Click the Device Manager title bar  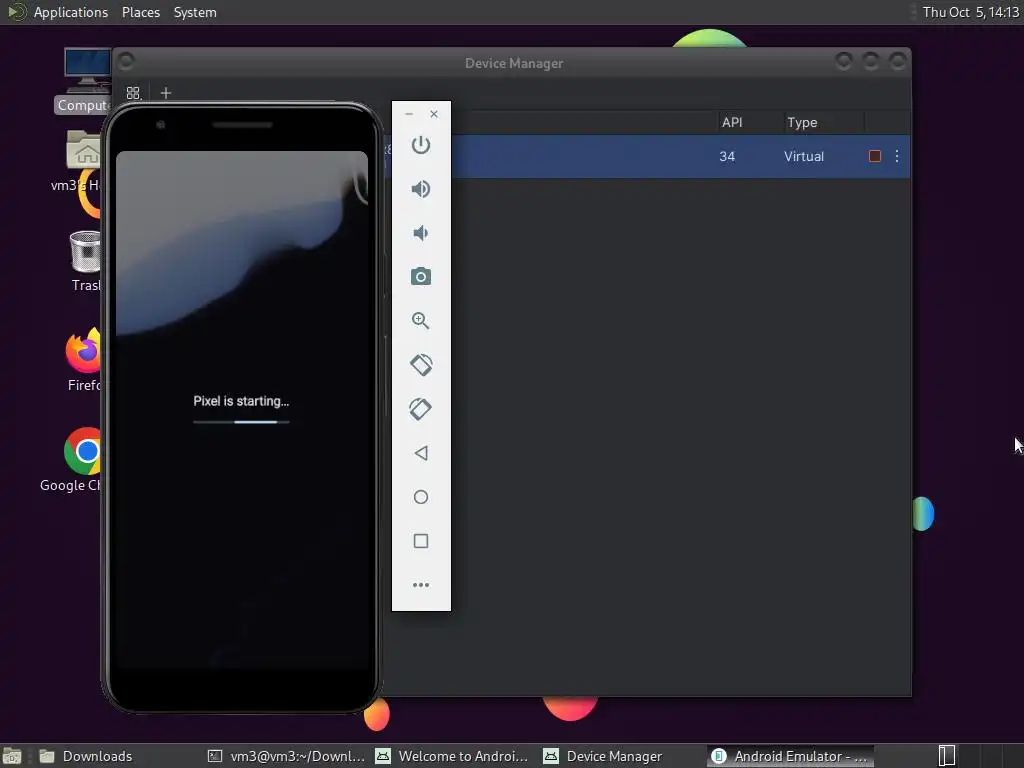point(513,63)
